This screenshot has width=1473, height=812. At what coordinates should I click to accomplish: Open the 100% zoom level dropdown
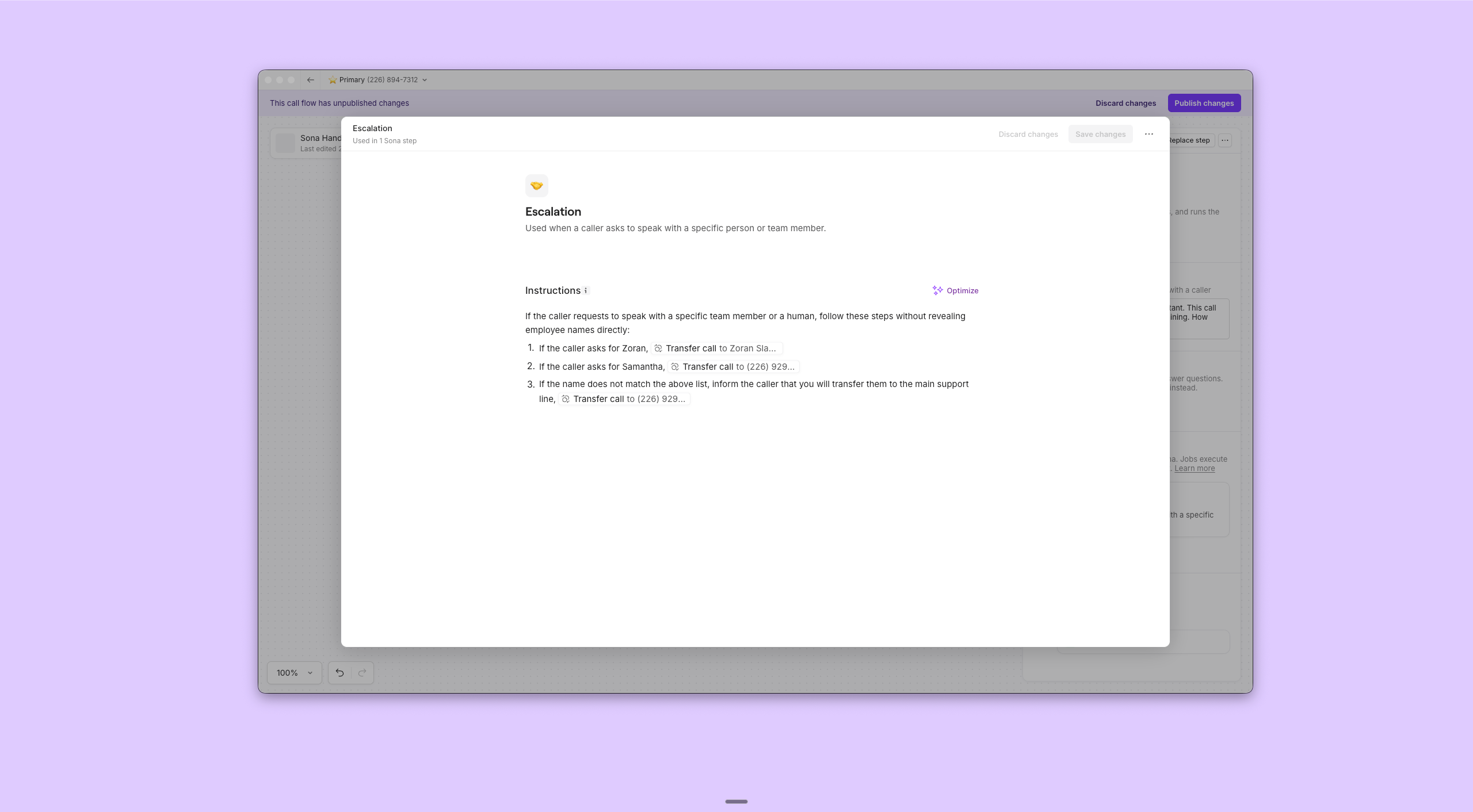coord(294,673)
